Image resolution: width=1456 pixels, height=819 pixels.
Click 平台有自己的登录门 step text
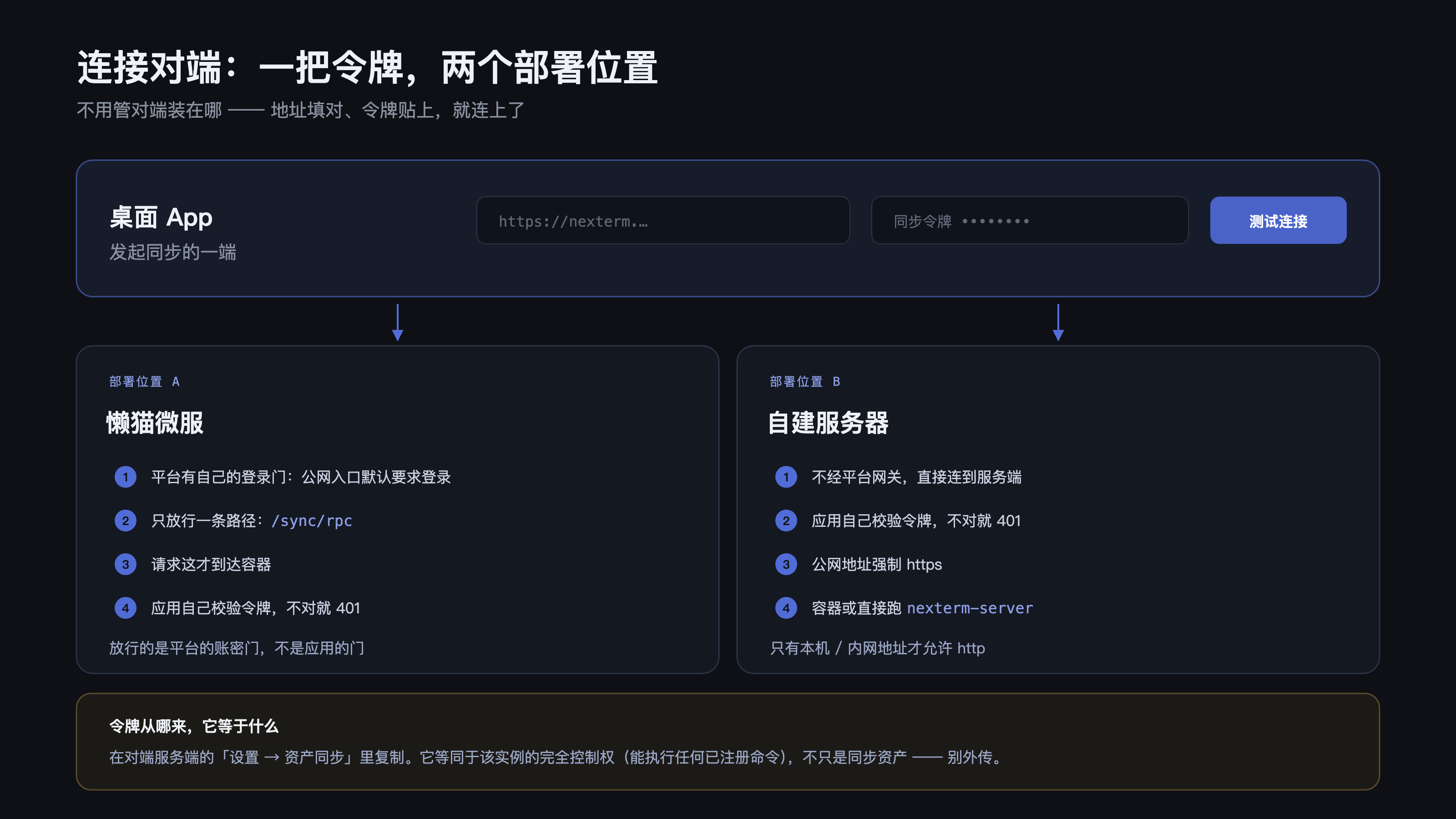(x=301, y=477)
